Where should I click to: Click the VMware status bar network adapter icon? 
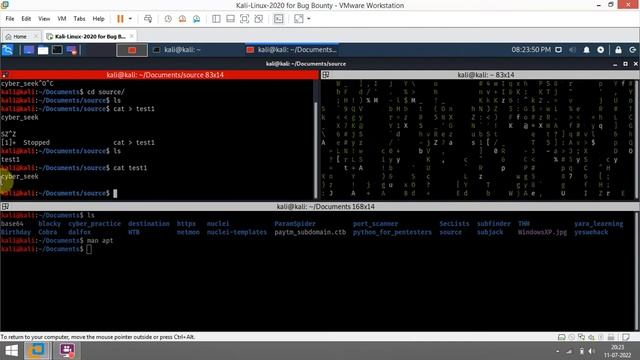581,337
